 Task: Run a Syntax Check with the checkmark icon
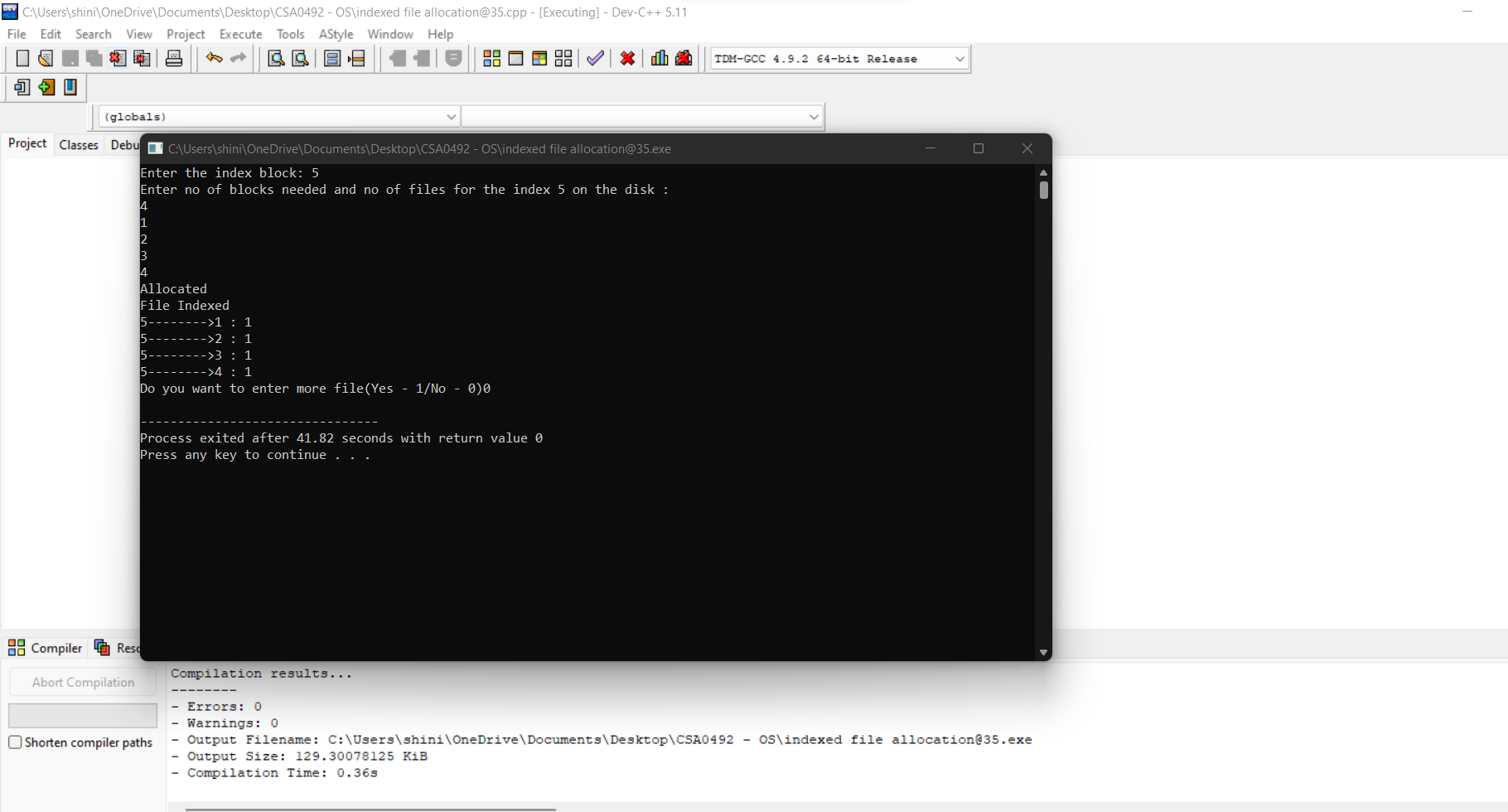tap(594, 58)
